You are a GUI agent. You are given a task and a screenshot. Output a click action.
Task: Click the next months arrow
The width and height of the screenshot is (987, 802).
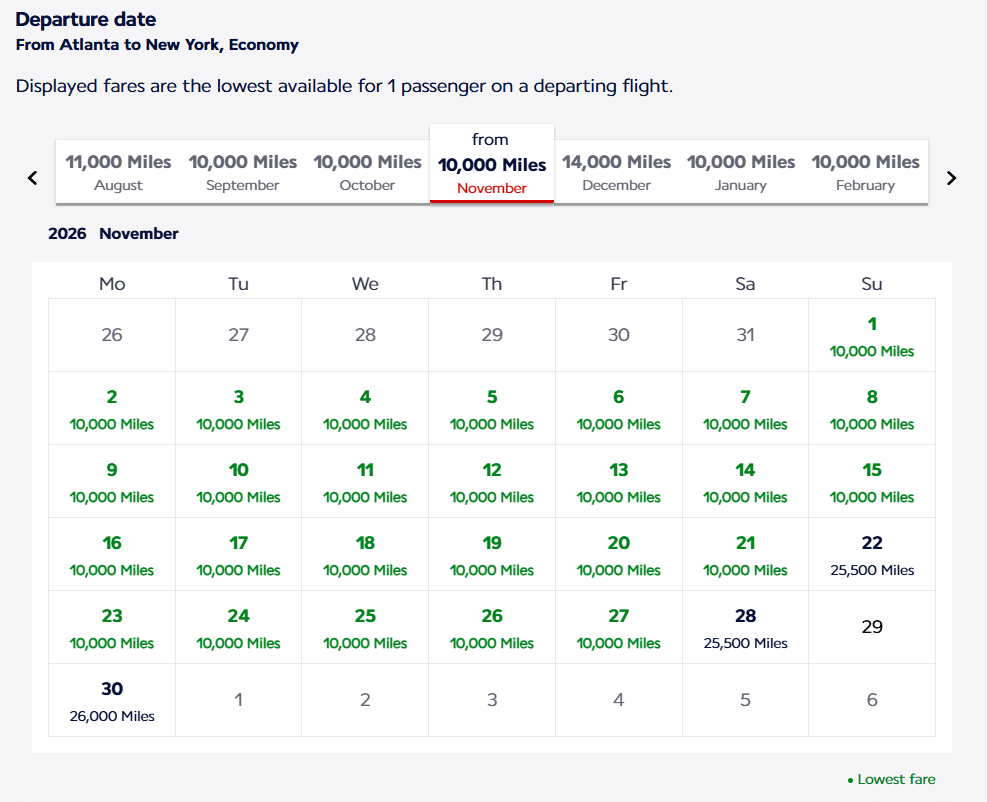951,178
